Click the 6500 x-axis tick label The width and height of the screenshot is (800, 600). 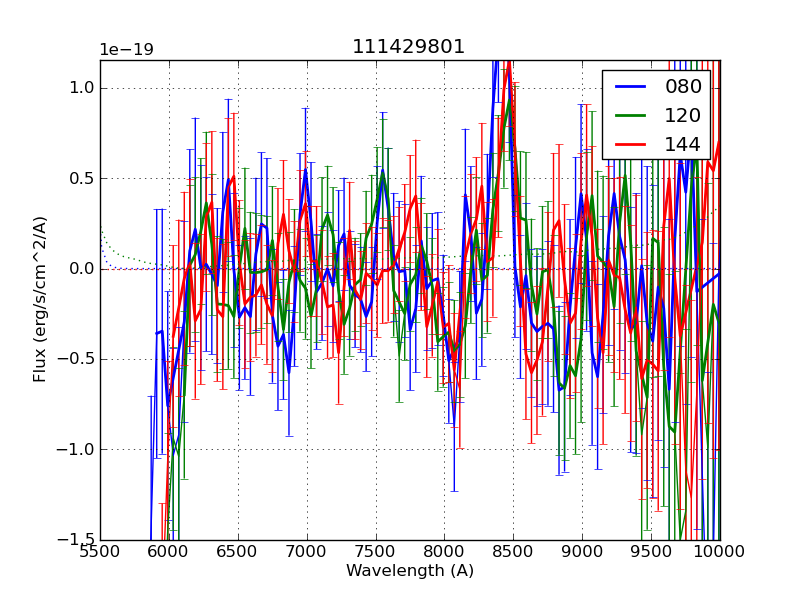pos(237,551)
